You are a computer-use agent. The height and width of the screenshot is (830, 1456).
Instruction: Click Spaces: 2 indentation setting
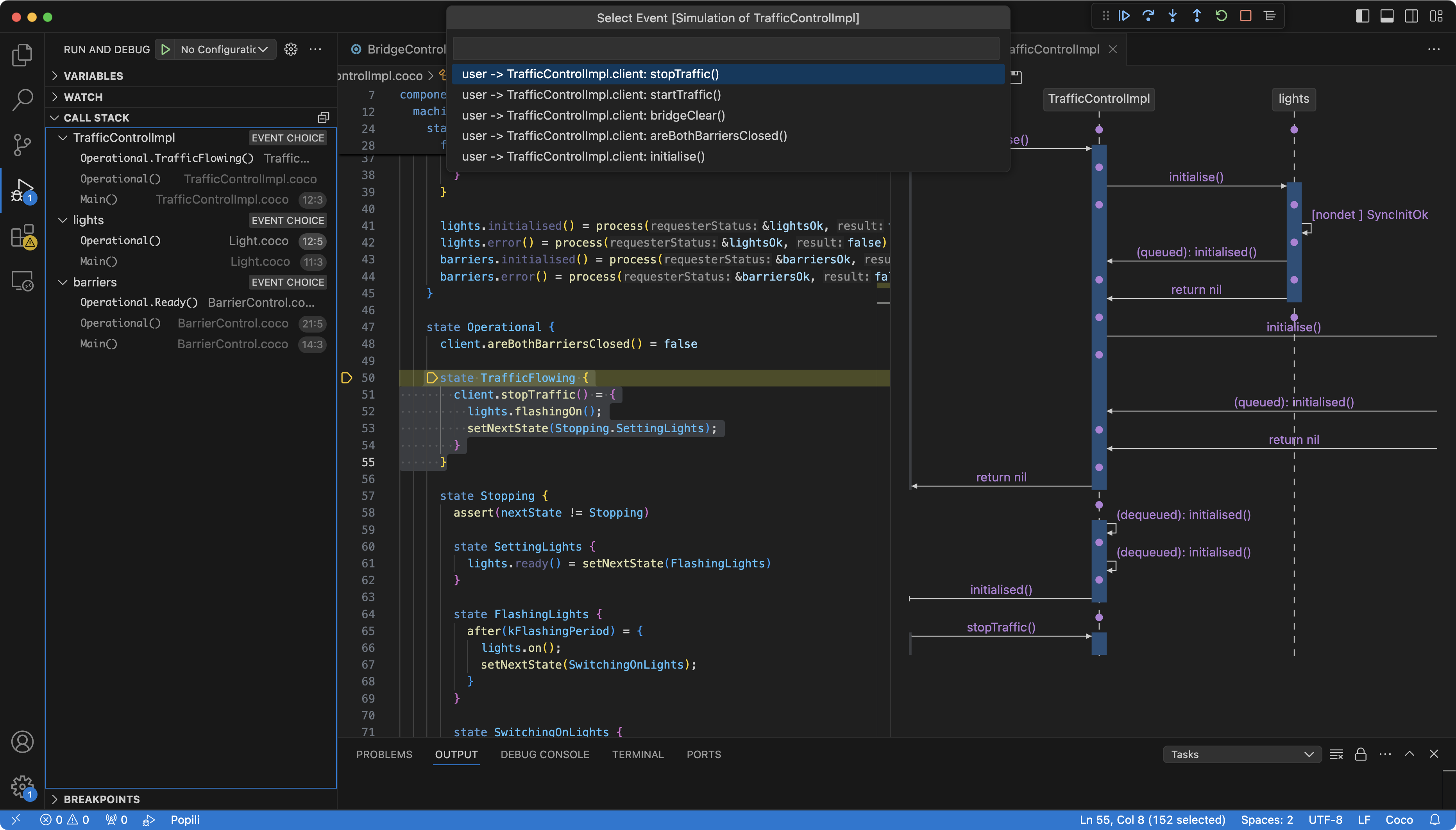(1267, 820)
